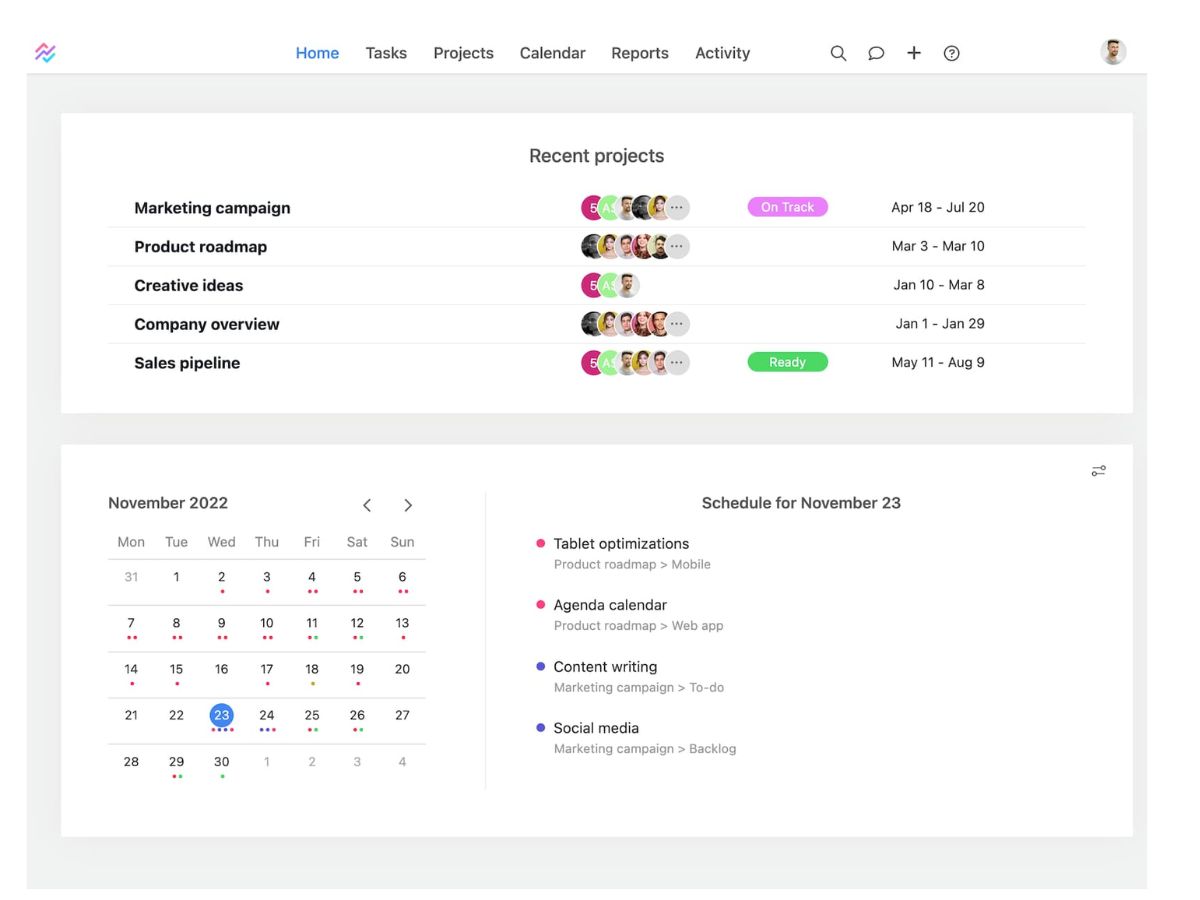The width and height of the screenshot is (1200, 900).
Task: Open the Agenda calendar task
Action: click(610, 605)
